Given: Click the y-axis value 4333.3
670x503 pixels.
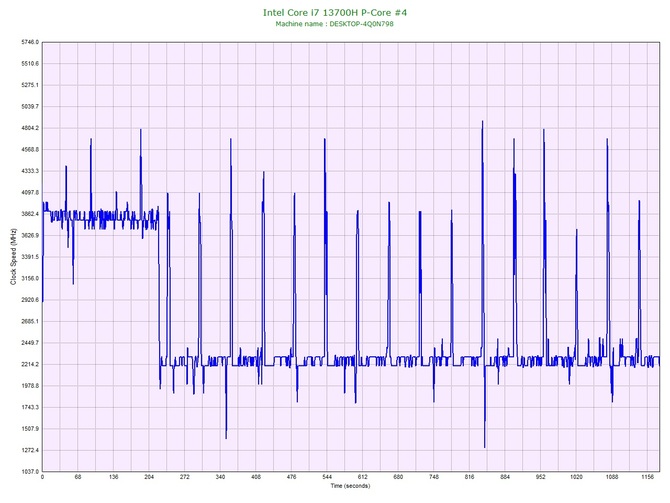Looking at the screenshot, I should [29, 171].
